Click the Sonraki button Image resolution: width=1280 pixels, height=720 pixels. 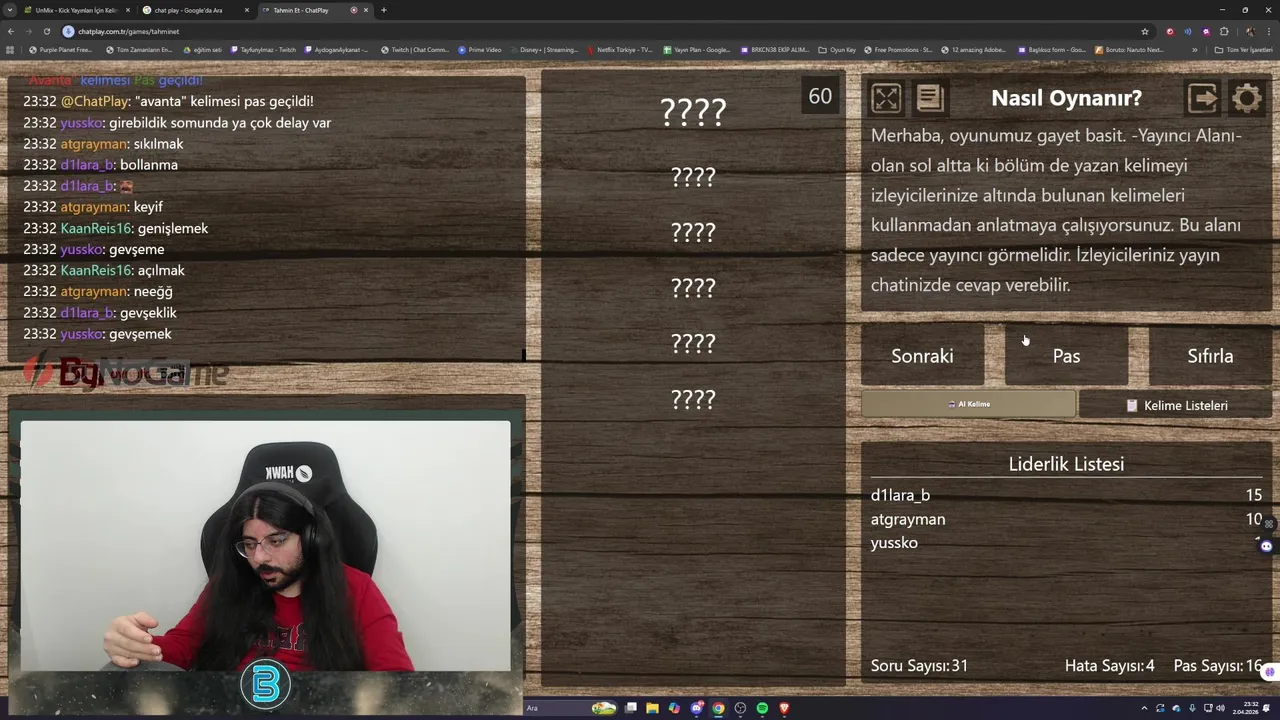922,356
